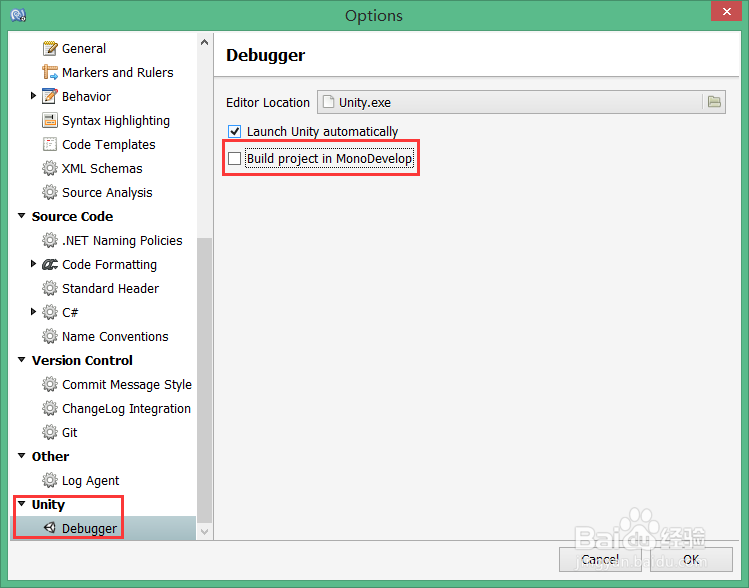The image size is (749, 588).
Task: Click the Log Agent gear icon
Action: (x=50, y=480)
